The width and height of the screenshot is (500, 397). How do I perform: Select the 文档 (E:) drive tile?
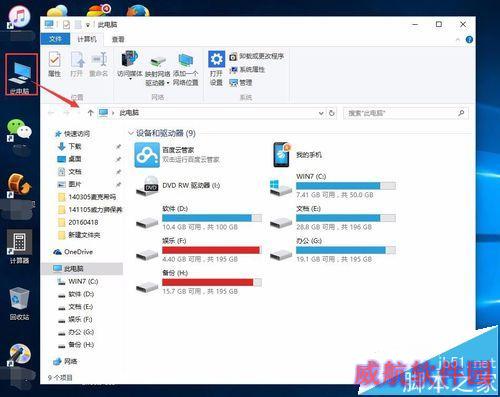[x=333, y=218]
